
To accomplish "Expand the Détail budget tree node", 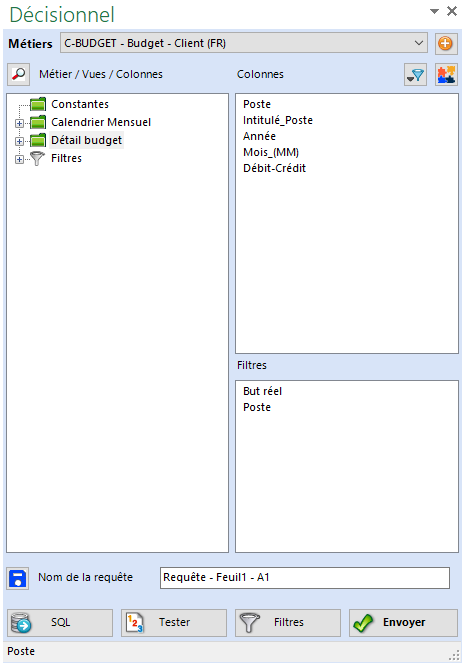I will point(19,141).
